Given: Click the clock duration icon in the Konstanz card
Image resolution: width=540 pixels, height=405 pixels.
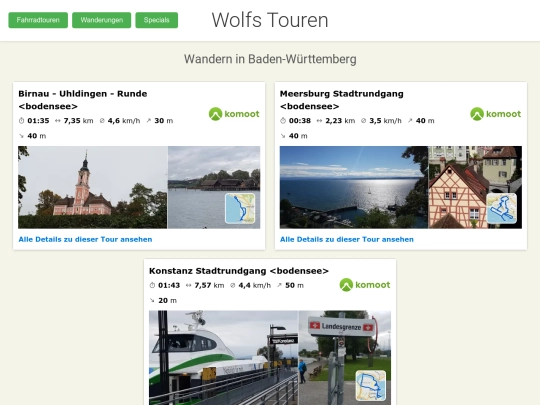Looking at the screenshot, I should click(152, 285).
